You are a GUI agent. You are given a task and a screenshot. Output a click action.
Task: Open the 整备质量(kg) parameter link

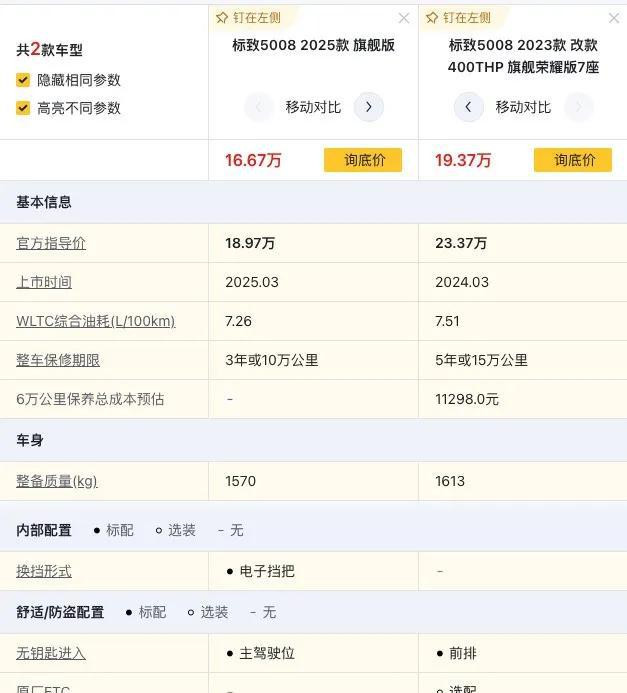57,481
